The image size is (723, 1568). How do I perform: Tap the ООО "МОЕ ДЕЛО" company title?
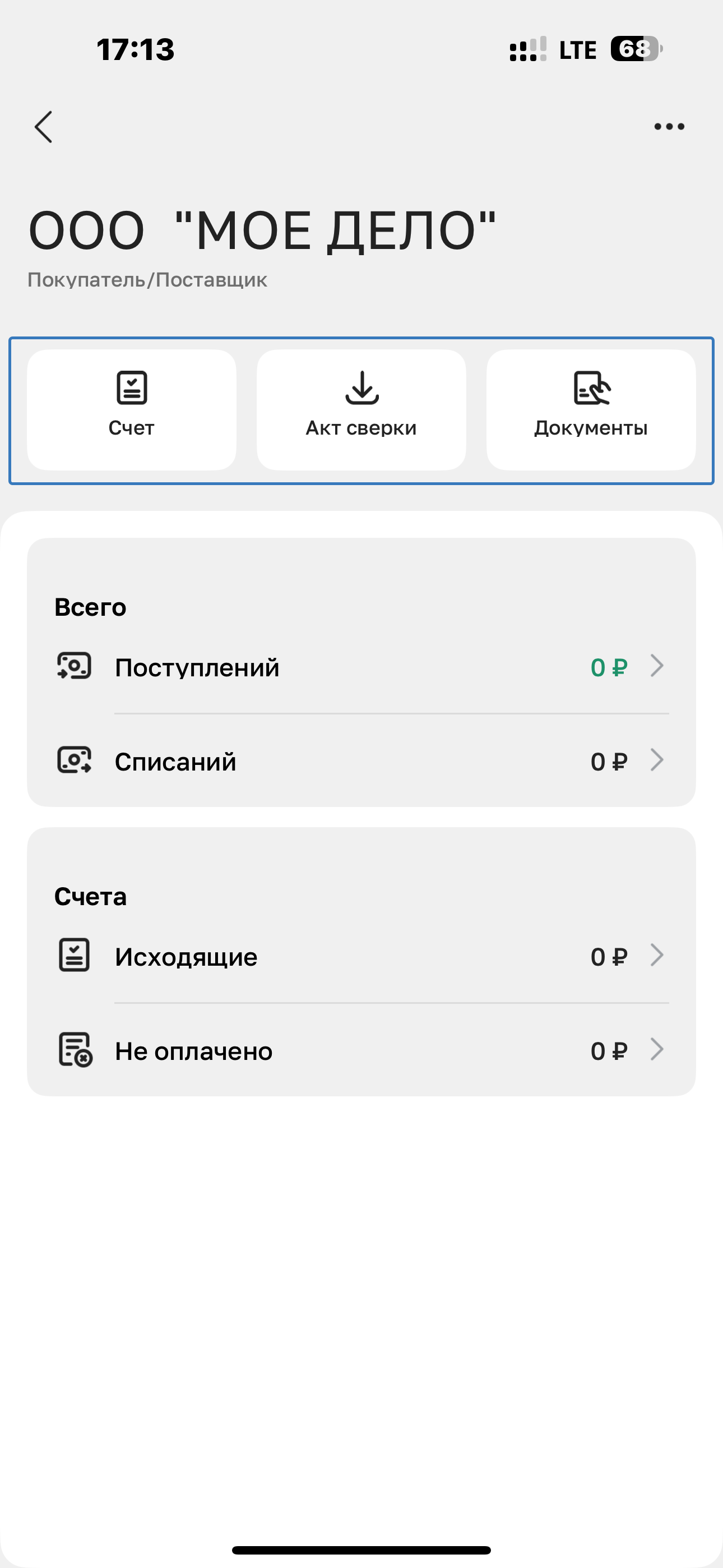(262, 230)
